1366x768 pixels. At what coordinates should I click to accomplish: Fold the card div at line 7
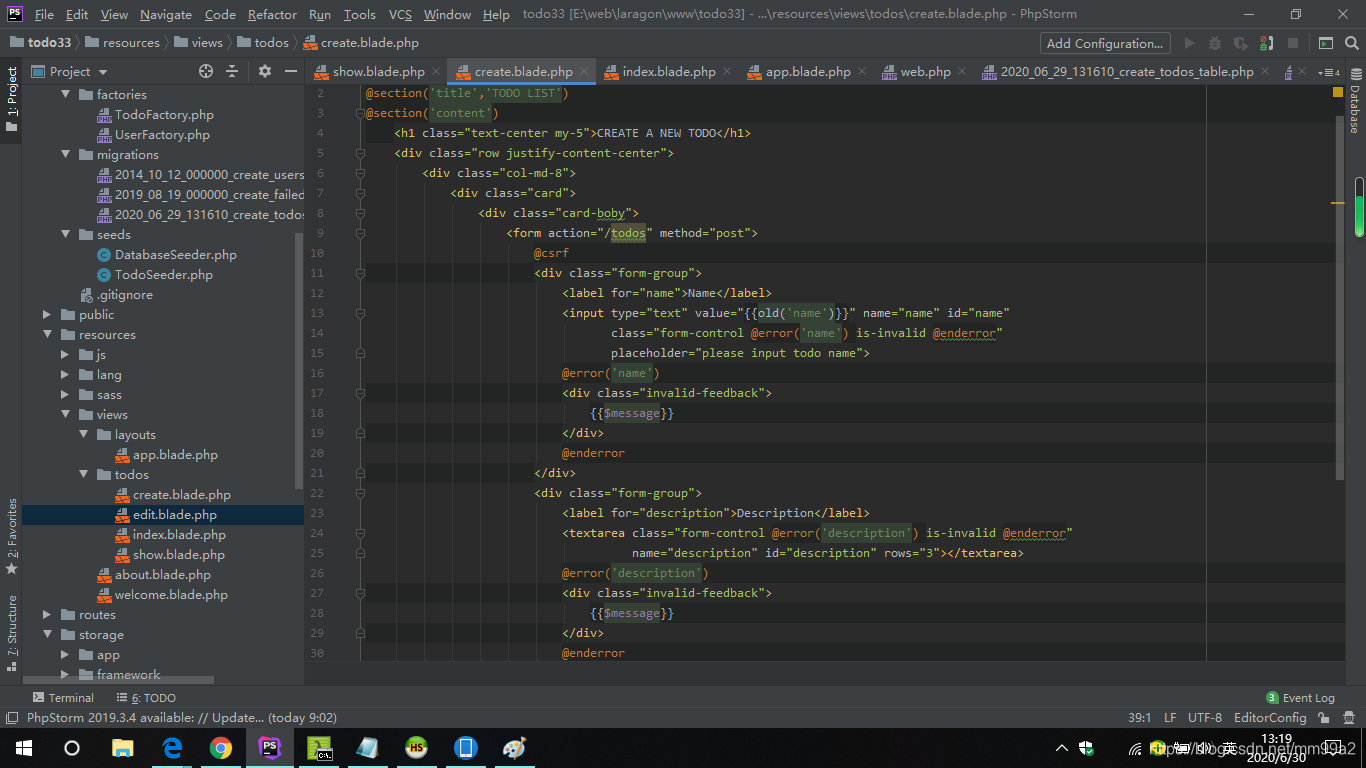click(360, 193)
